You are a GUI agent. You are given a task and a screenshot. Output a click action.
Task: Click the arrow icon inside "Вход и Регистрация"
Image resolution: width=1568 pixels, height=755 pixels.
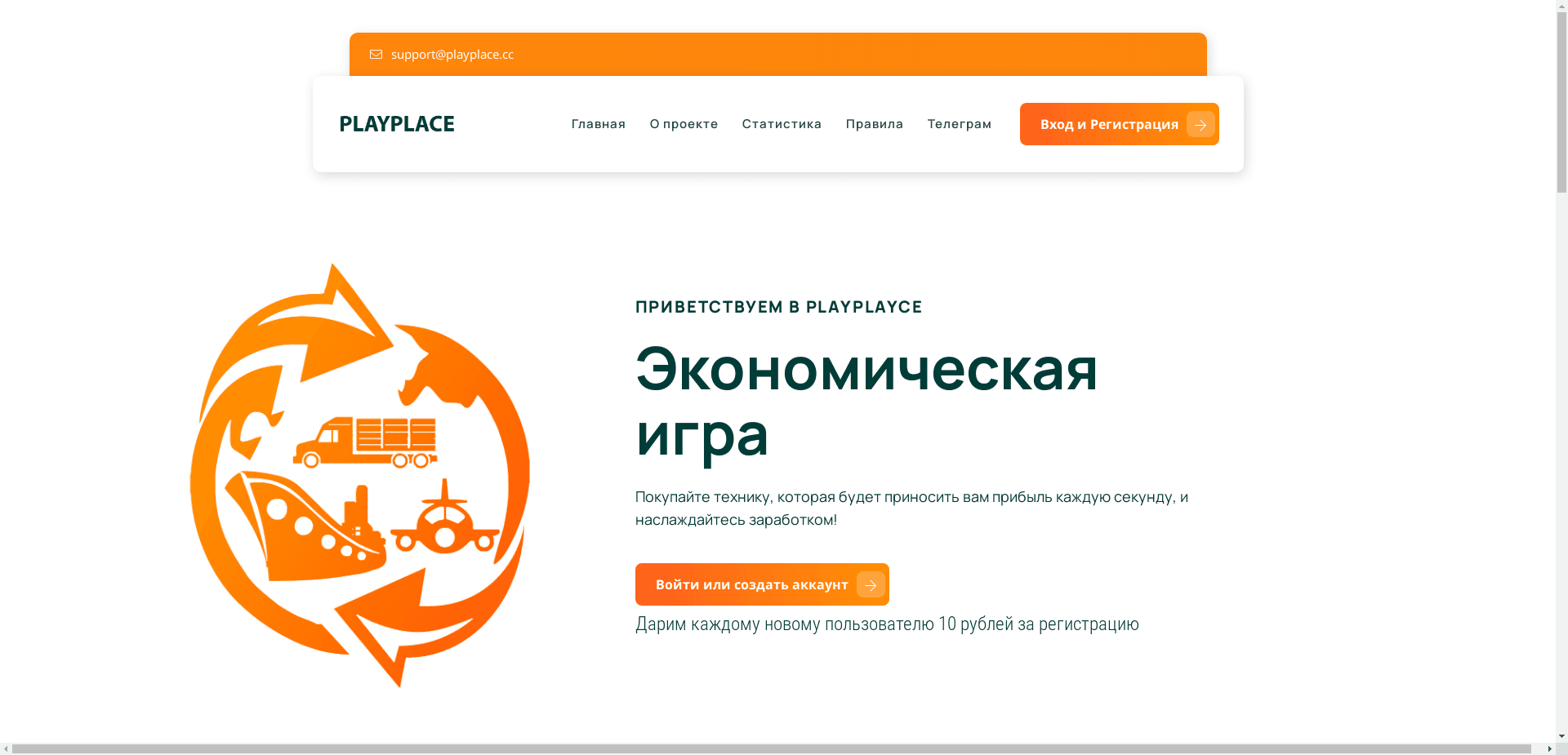1199,124
